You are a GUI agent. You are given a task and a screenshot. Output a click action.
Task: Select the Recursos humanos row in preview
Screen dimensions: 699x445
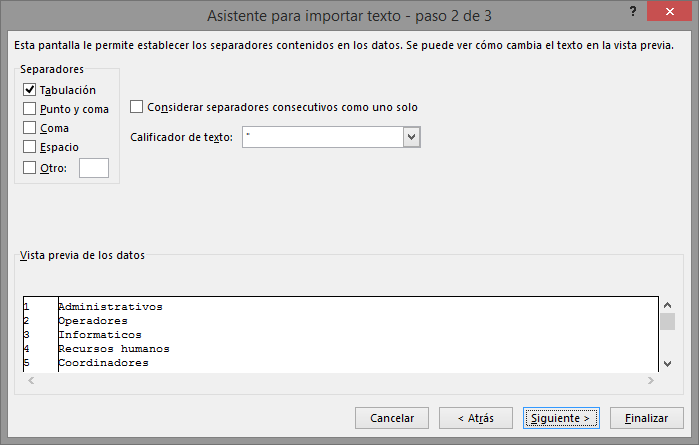113,349
